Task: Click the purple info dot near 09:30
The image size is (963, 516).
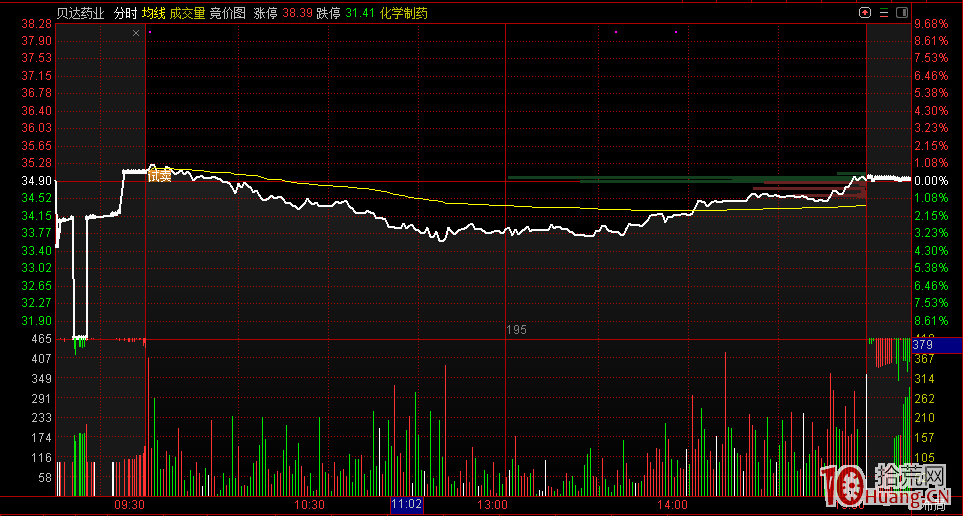Action: pyautogui.click(x=149, y=32)
